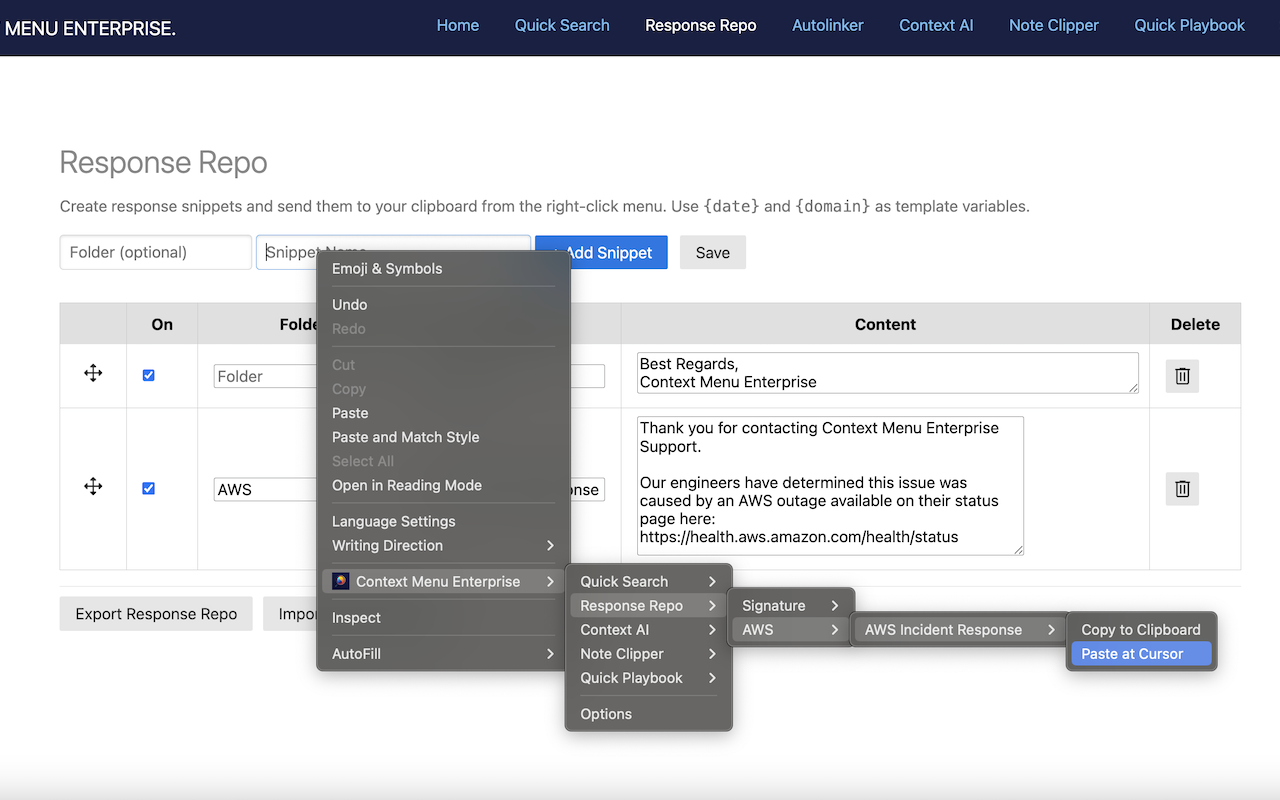Delete the AWS snippet via the trash icon

[x=1182, y=489]
